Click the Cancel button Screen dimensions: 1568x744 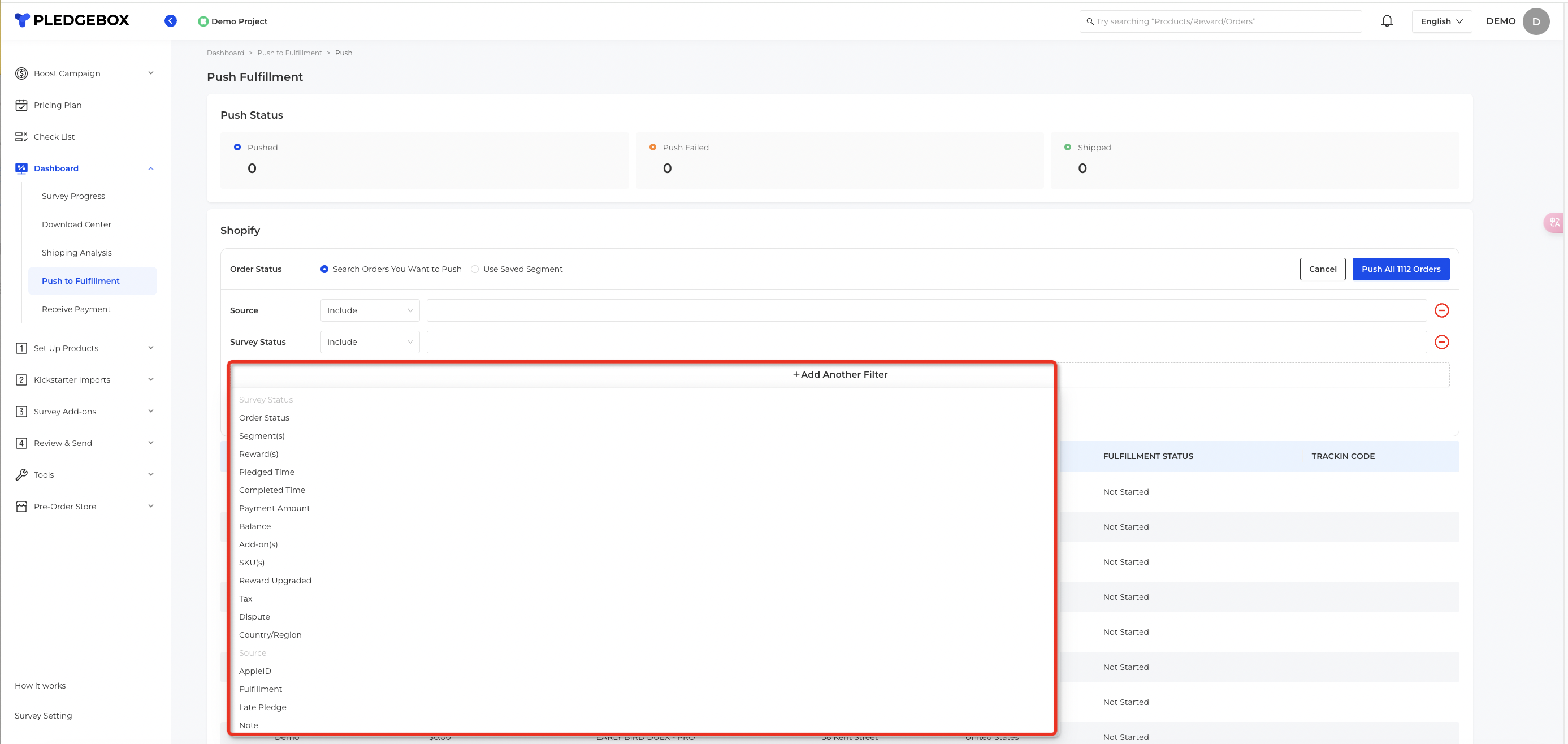[x=1322, y=269]
